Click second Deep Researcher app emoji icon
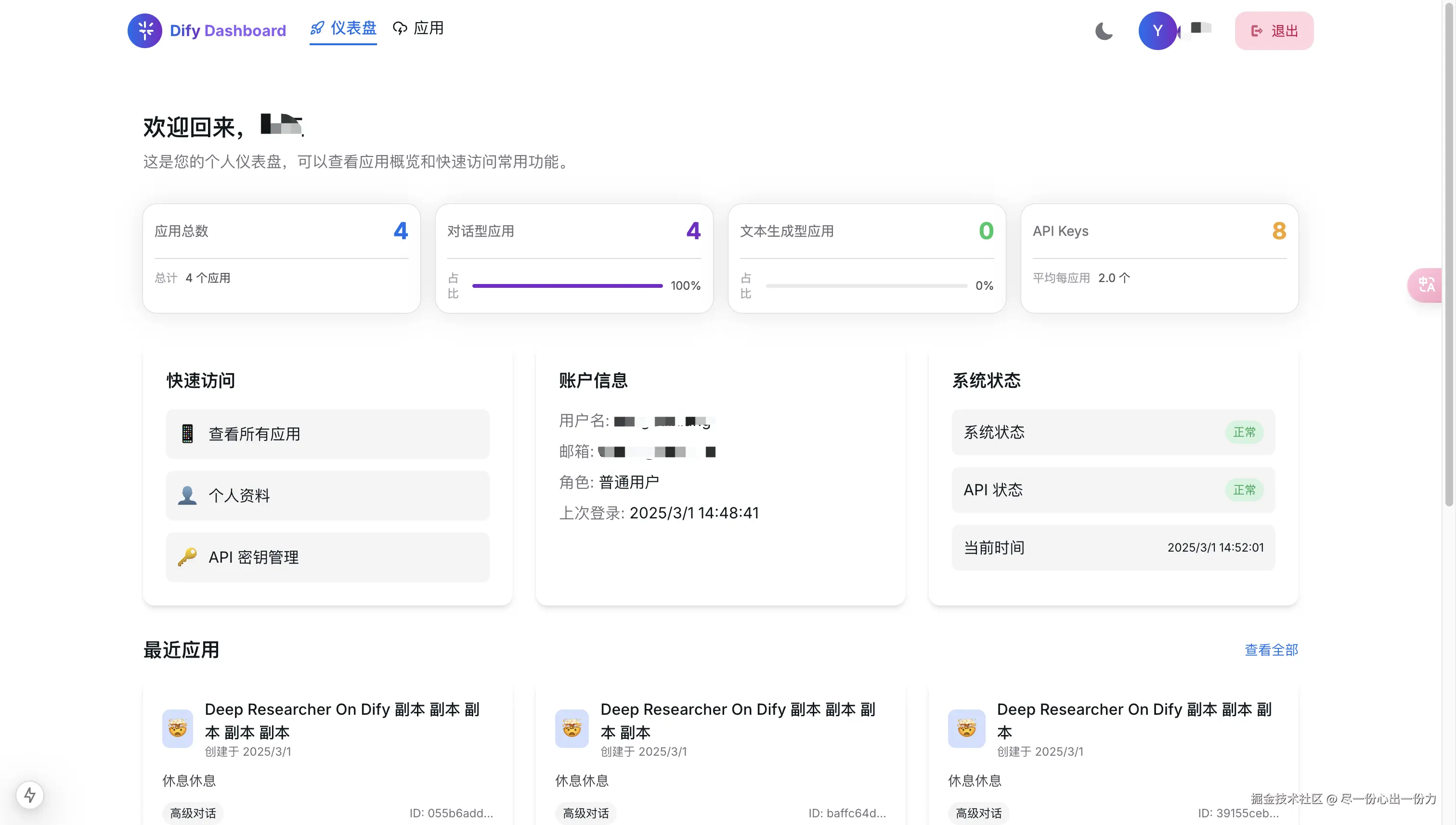 pos(572,728)
